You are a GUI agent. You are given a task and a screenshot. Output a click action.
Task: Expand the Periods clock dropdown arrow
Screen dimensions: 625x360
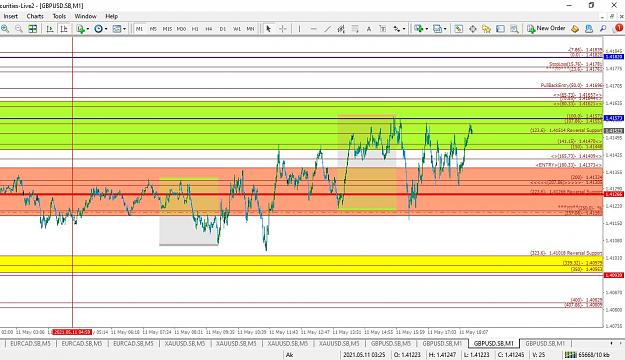tap(106, 29)
